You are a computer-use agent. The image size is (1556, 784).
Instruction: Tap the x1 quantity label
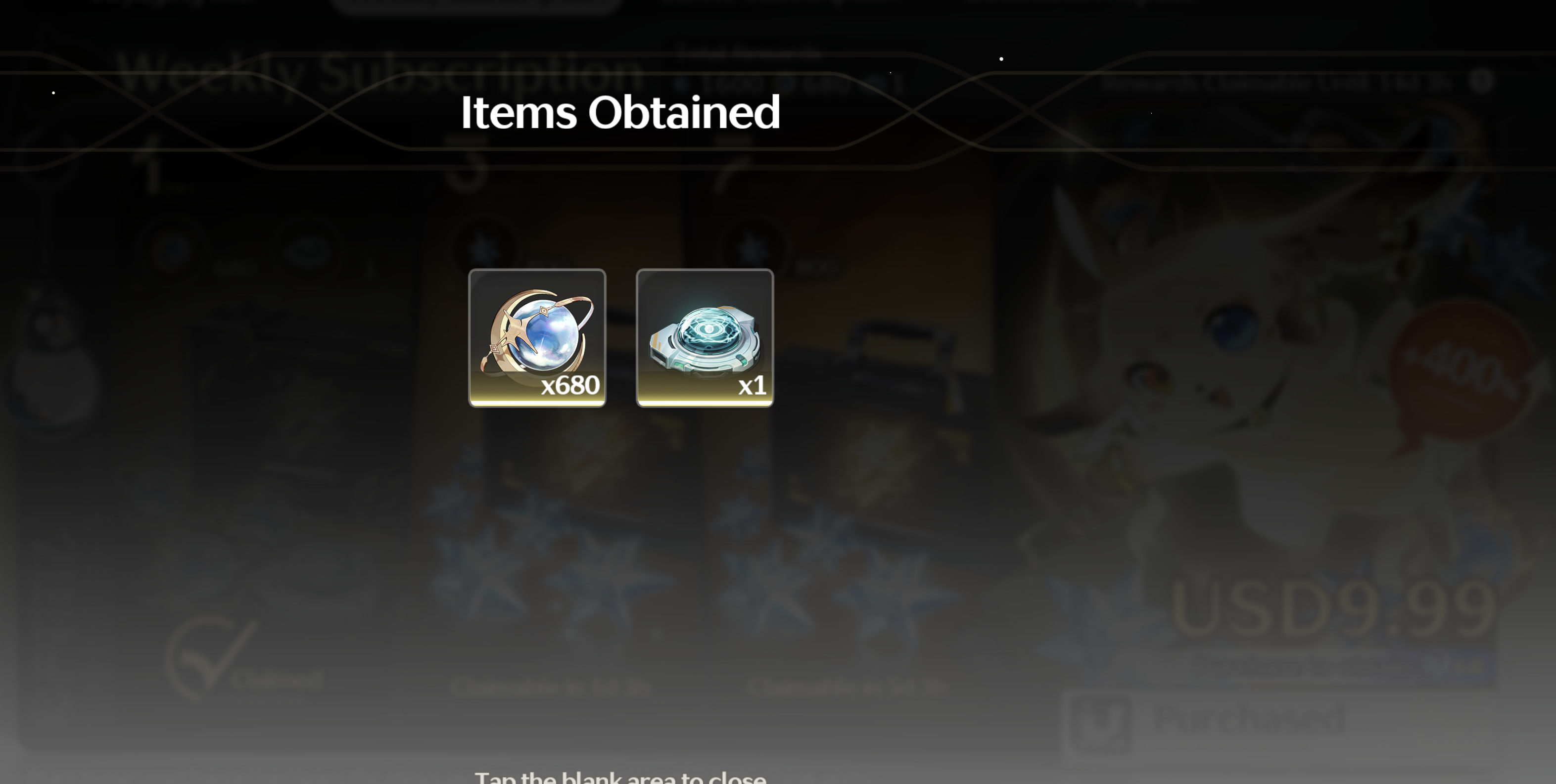[752, 385]
